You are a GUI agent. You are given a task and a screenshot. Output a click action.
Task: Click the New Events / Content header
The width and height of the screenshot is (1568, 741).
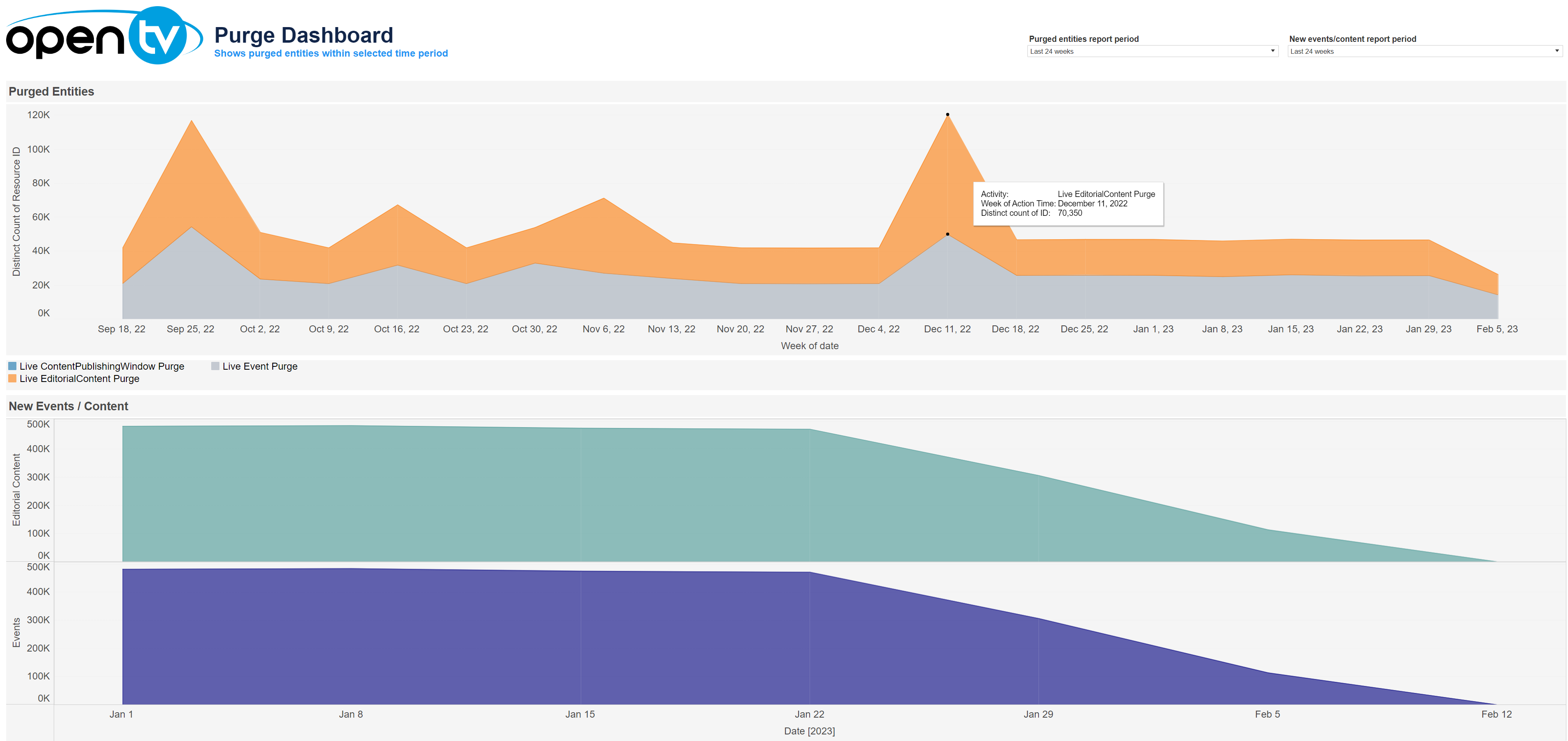(68, 406)
